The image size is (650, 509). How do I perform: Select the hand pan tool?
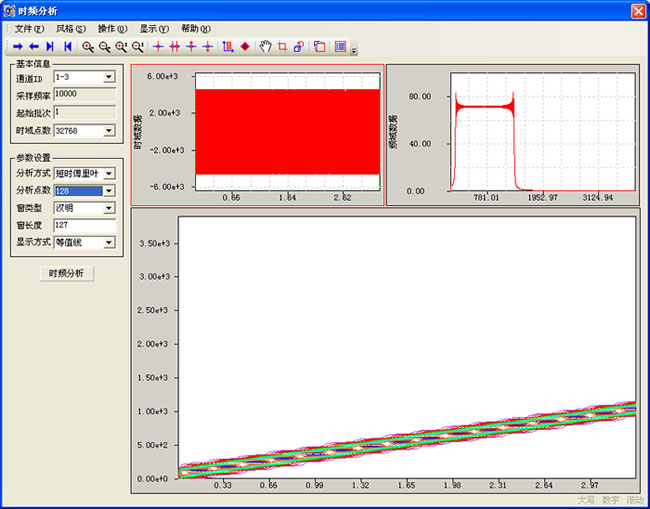(x=265, y=46)
